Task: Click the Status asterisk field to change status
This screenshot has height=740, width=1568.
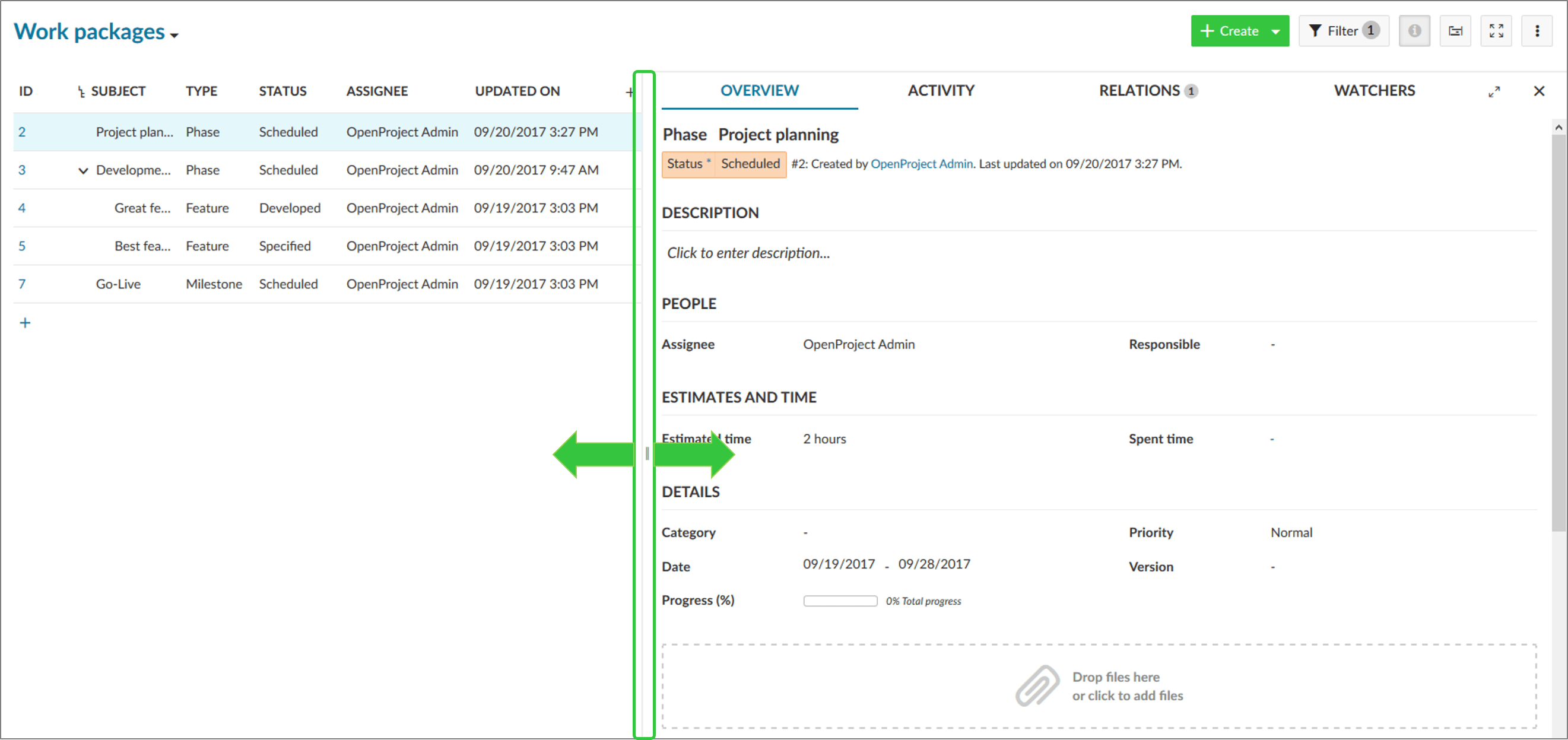Action: pos(688,164)
